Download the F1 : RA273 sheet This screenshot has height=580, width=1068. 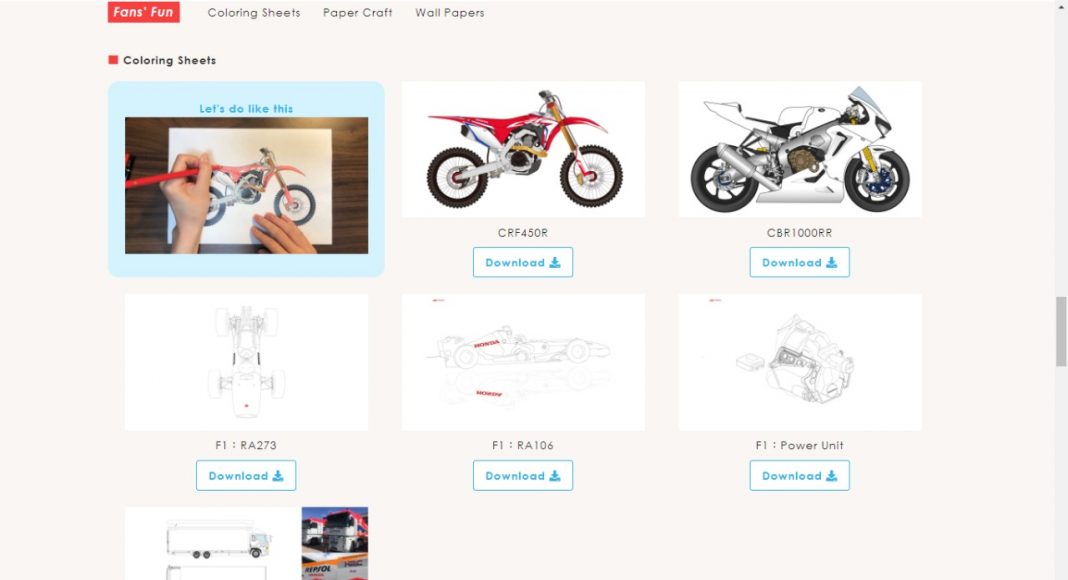[x=246, y=475]
